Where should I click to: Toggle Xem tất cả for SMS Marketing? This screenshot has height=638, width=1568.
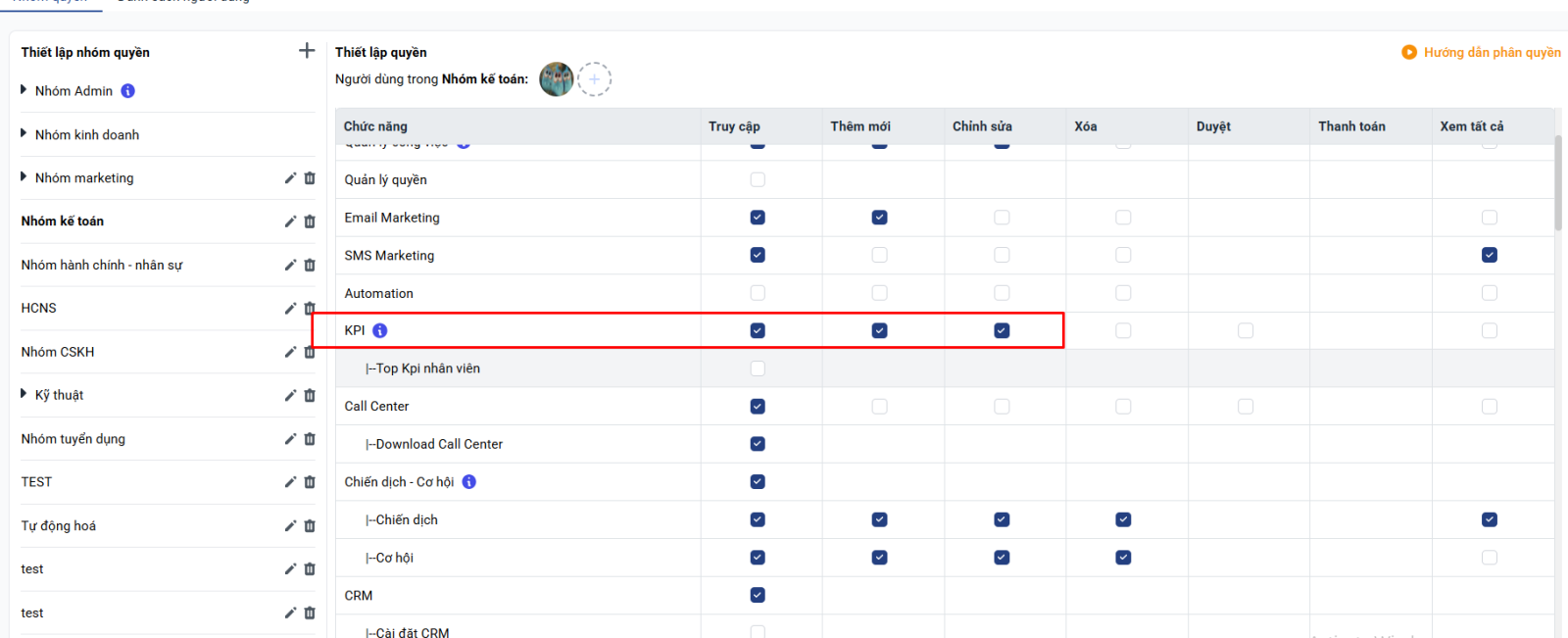[1489, 256]
